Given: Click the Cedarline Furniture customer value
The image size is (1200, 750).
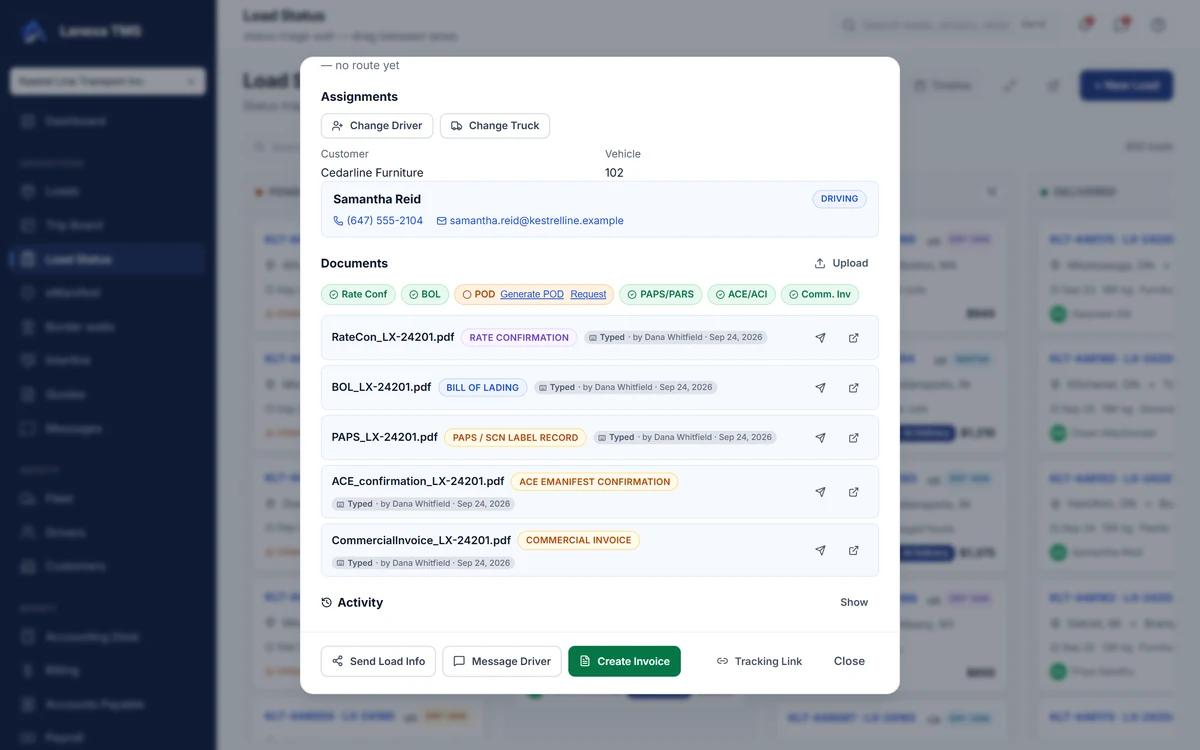Looking at the screenshot, I should click(x=372, y=173).
